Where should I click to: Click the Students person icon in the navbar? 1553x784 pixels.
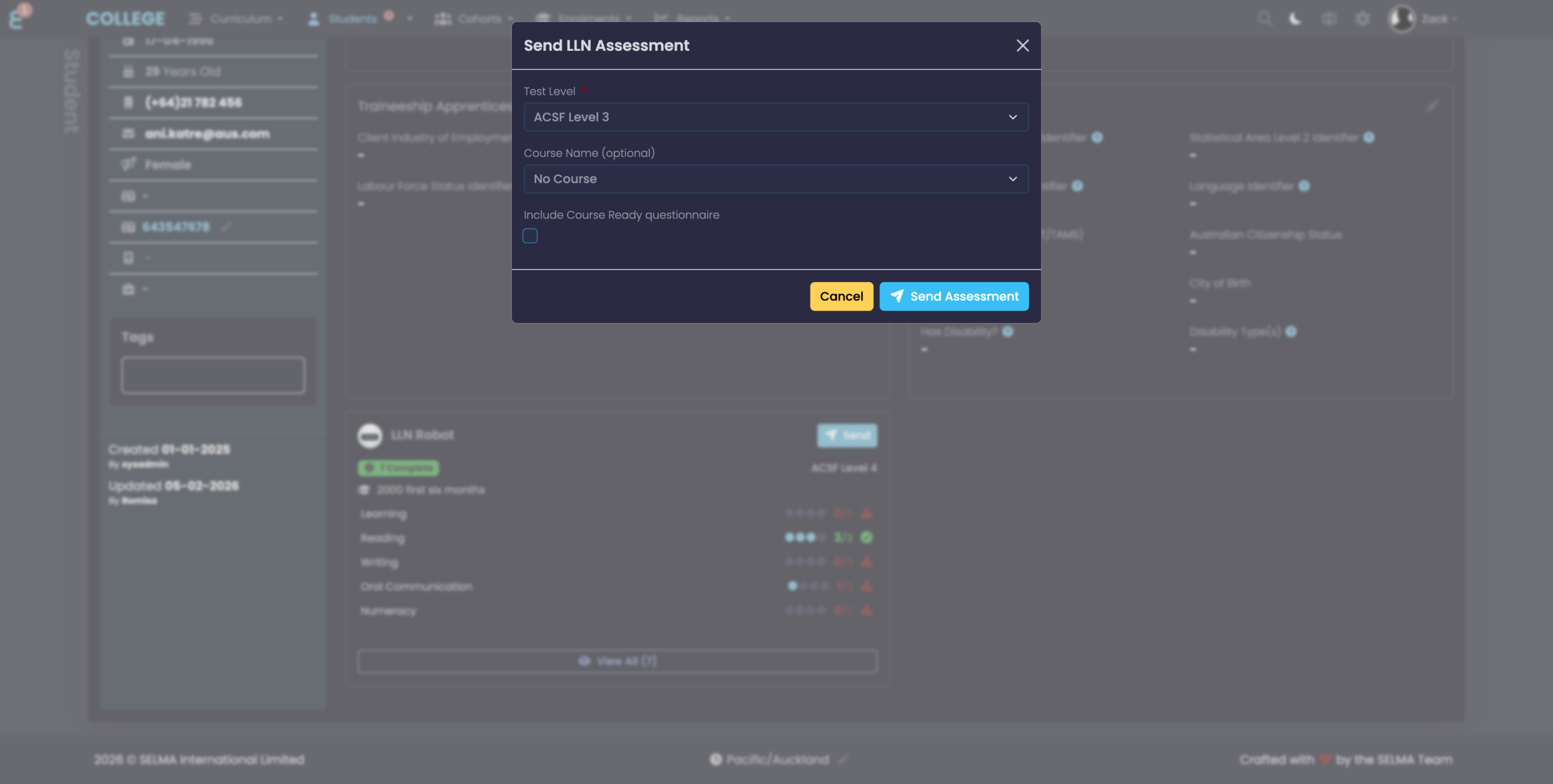coord(313,18)
